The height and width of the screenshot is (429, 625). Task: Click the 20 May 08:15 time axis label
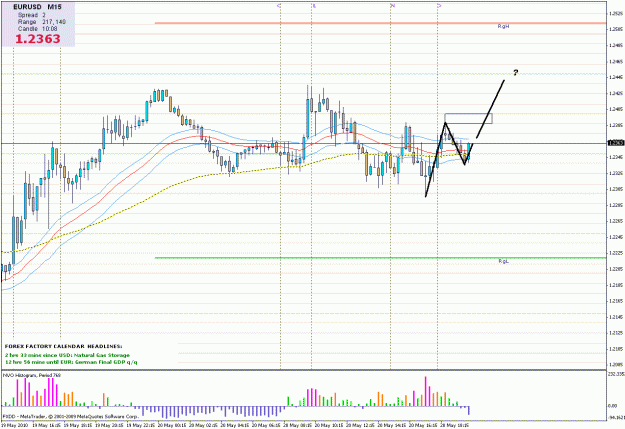click(x=297, y=425)
